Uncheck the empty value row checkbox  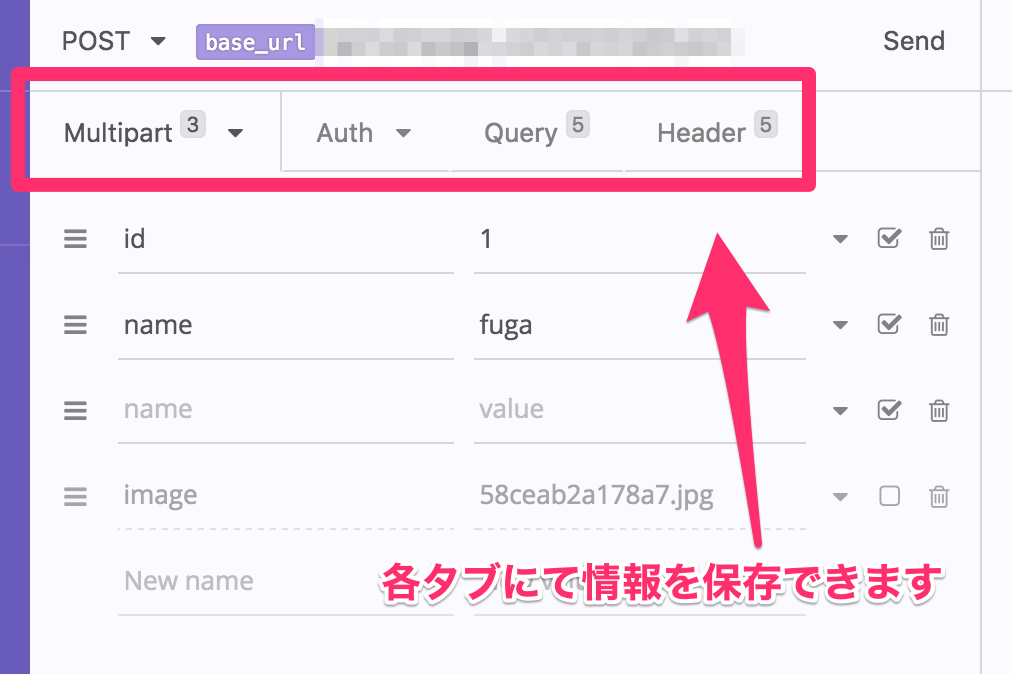[889, 410]
